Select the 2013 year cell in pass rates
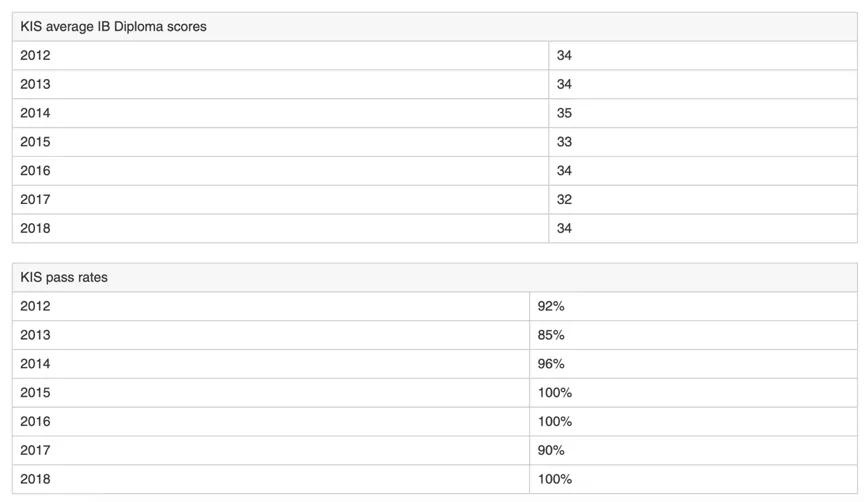This screenshot has height=502, width=864. [271, 335]
